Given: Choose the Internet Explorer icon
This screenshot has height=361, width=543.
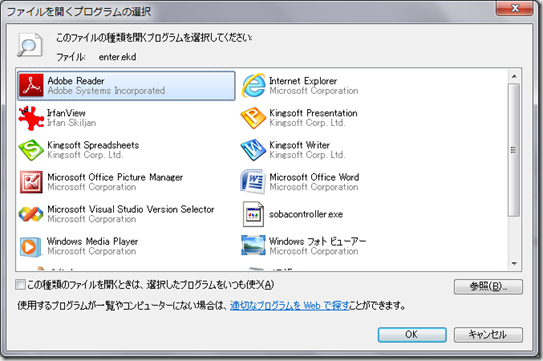Looking at the screenshot, I should 253,85.
